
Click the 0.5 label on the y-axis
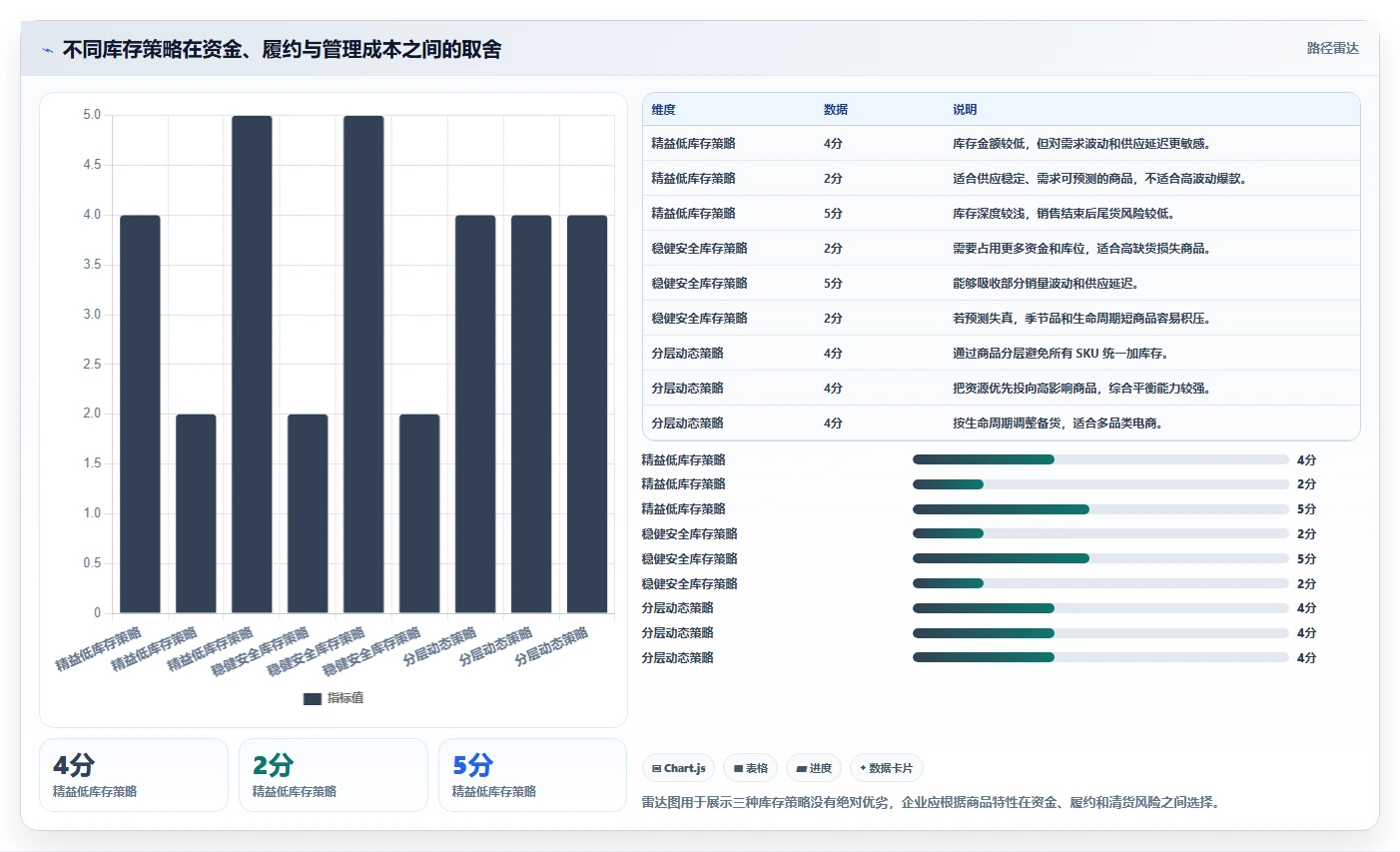coord(92,563)
